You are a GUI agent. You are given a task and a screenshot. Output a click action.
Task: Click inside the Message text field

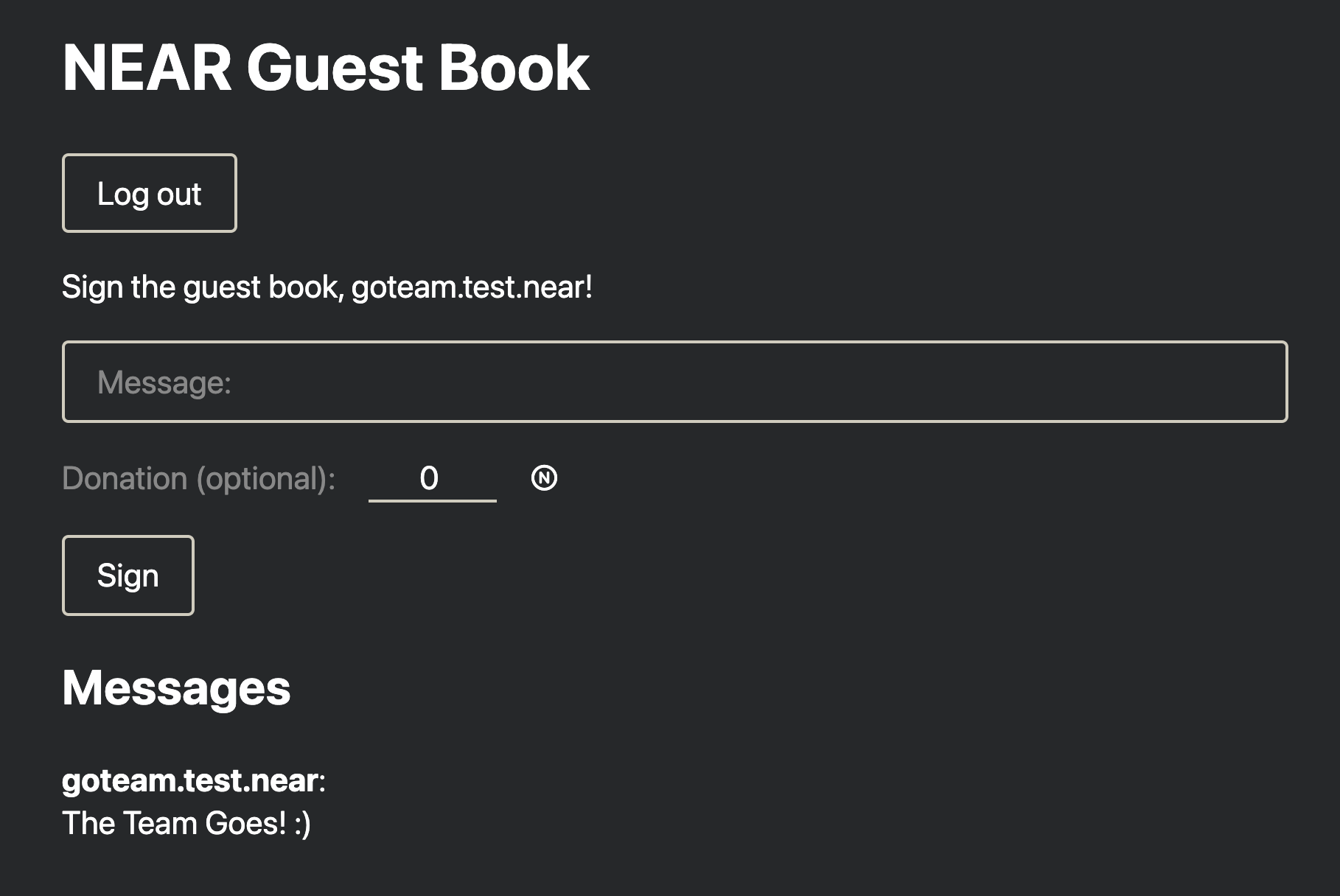click(663, 382)
